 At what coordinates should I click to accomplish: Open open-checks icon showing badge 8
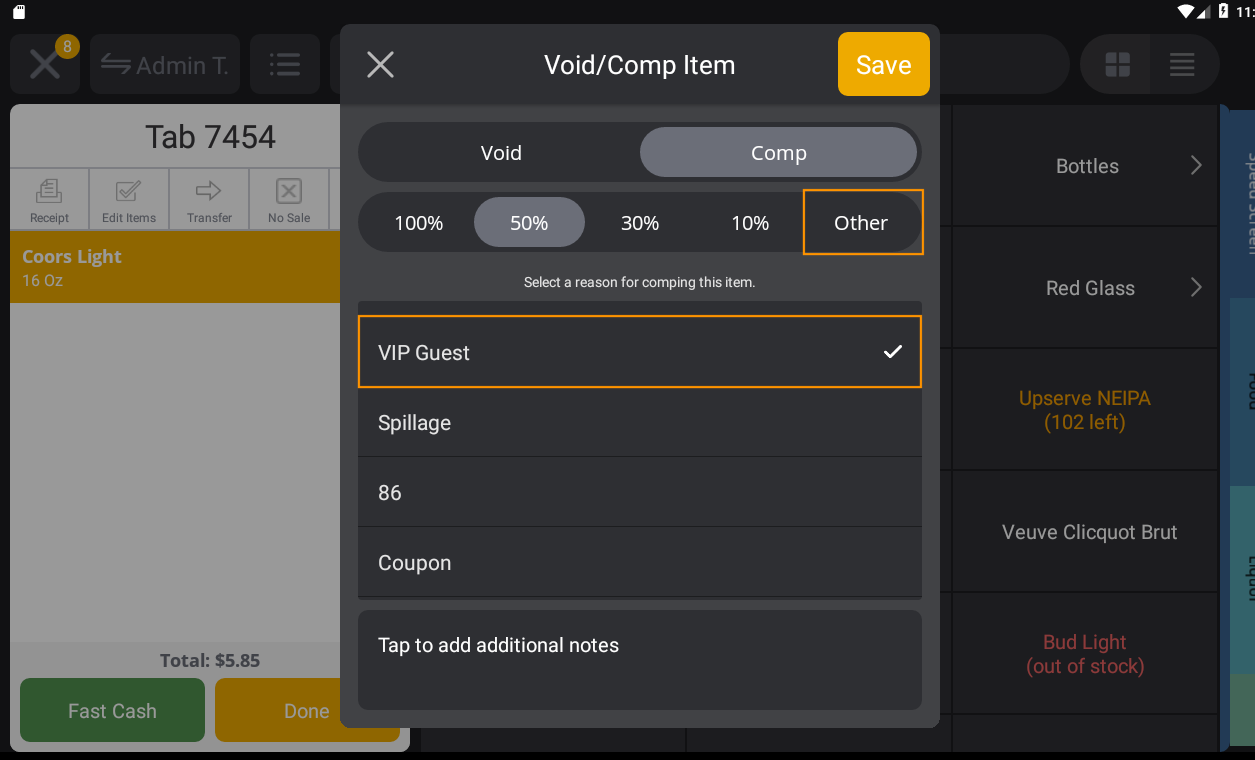(x=45, y=64)
